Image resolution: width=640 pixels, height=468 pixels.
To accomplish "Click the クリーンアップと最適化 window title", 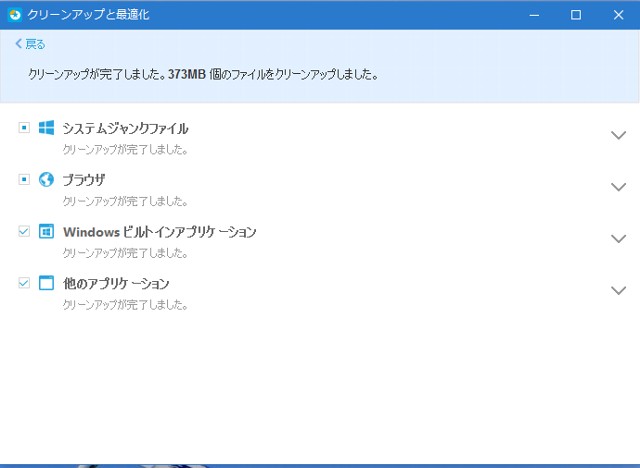I will [x=88, y=15].
